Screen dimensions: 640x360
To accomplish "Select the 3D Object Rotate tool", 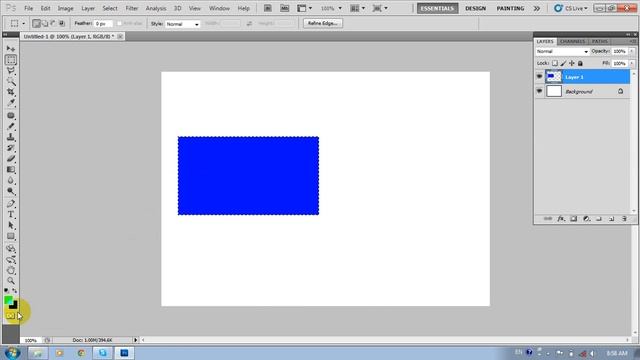I will (x=11, y=249).
